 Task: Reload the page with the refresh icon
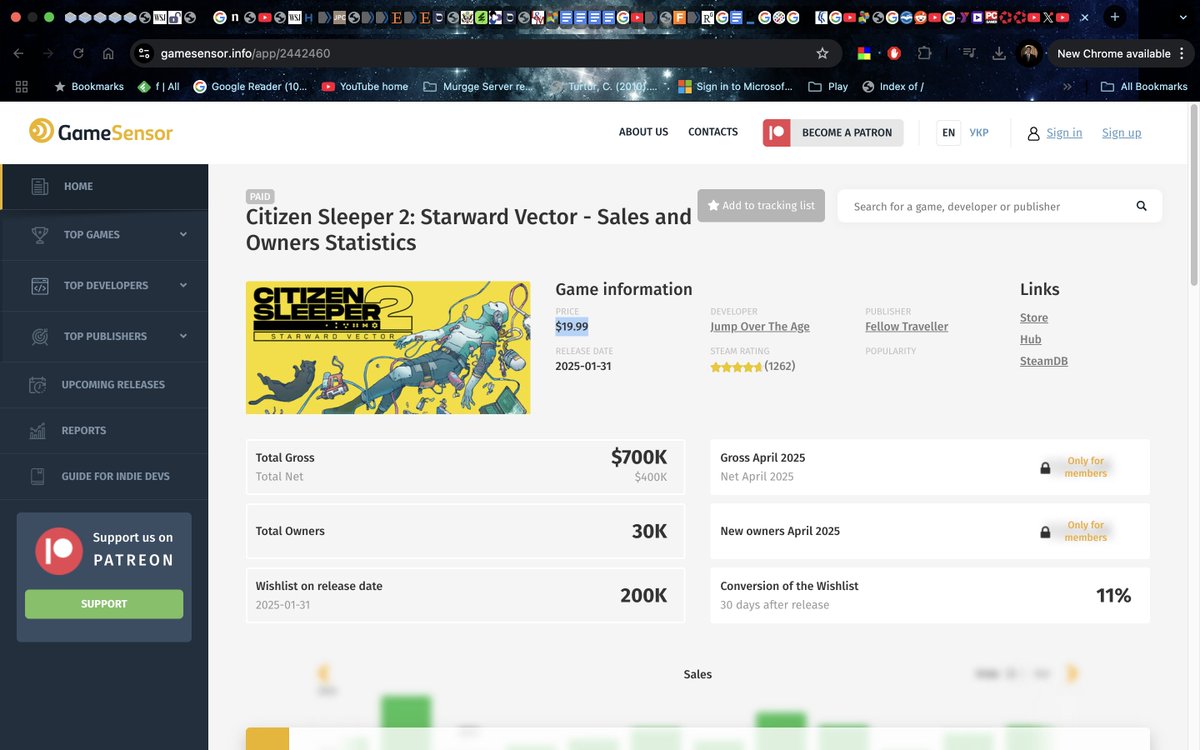pos(78,53)
